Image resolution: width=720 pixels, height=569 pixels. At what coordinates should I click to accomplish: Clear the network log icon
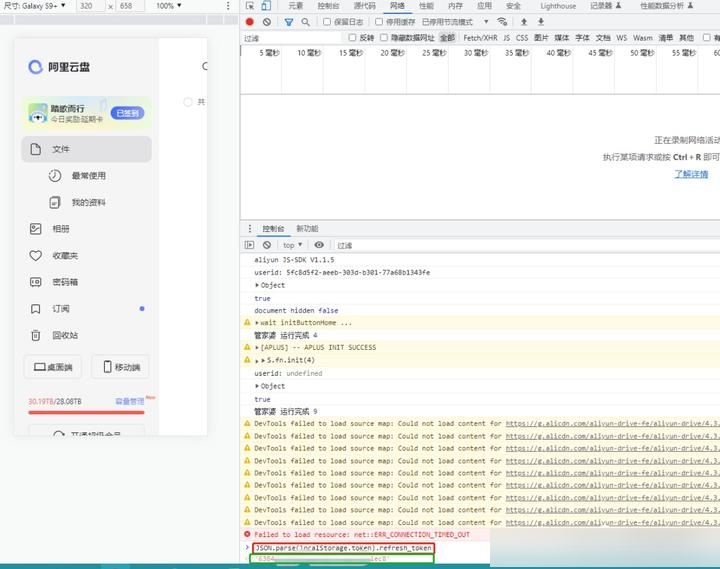coord(267,22)
